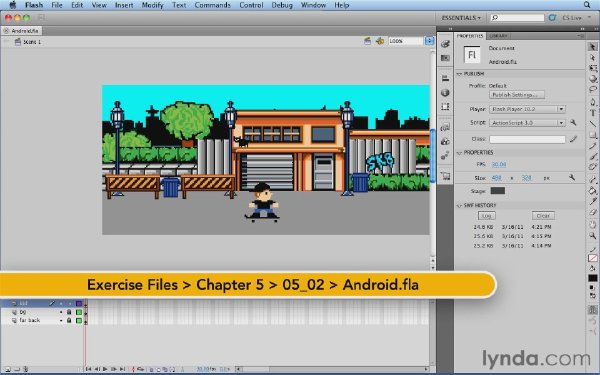Select the Zoom magnifier tool
The width and height of the screenshot is (600, 375).
[x=593, y=235]
